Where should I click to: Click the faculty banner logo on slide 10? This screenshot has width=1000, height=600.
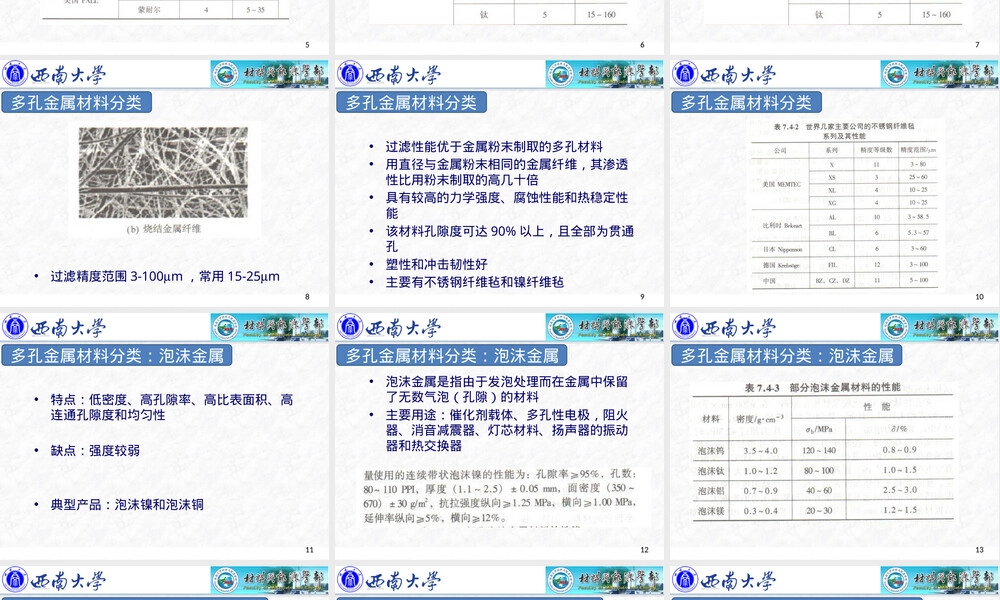click(x=939, y=74)
